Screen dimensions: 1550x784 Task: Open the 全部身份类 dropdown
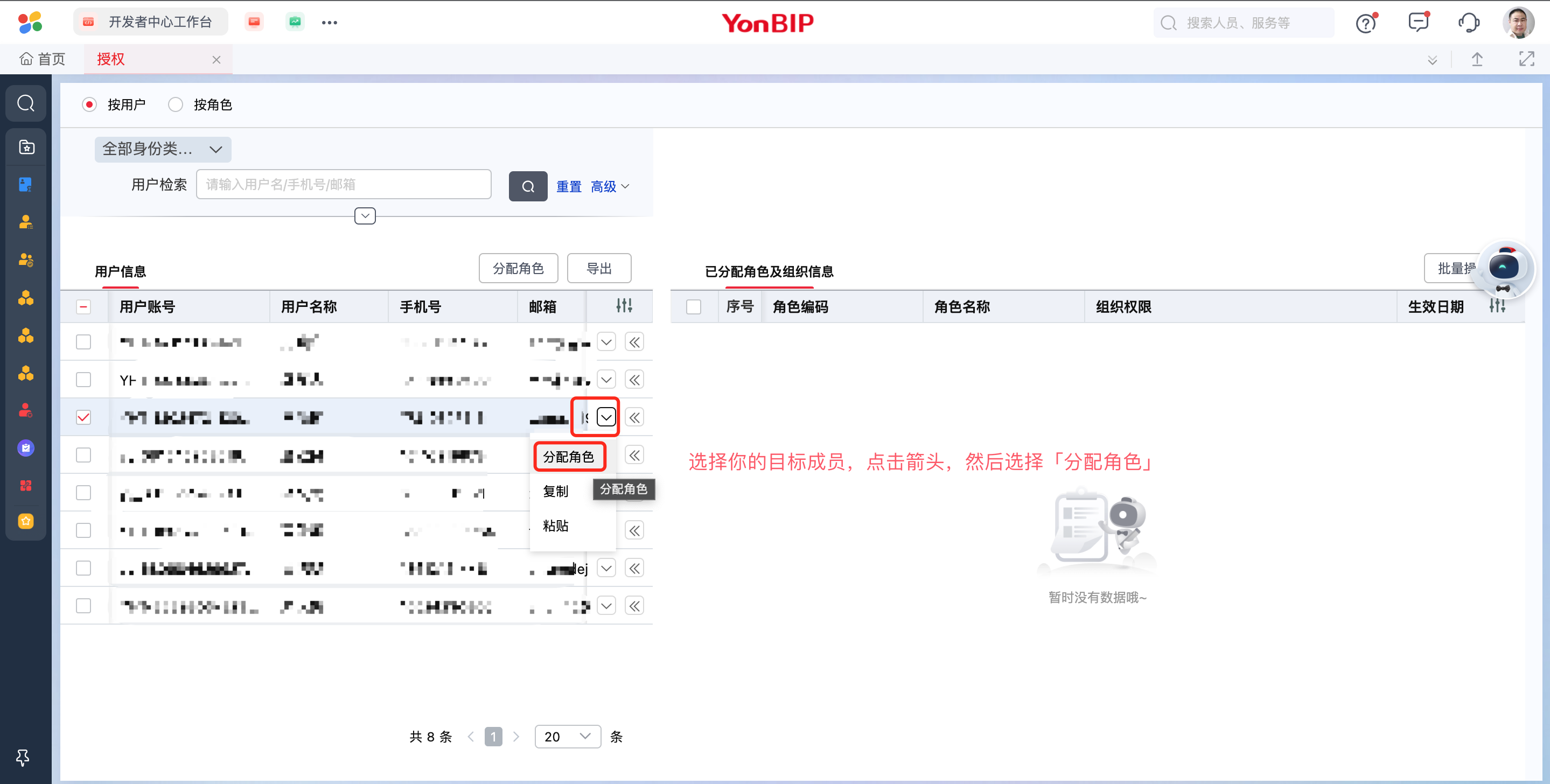(163, 149)
